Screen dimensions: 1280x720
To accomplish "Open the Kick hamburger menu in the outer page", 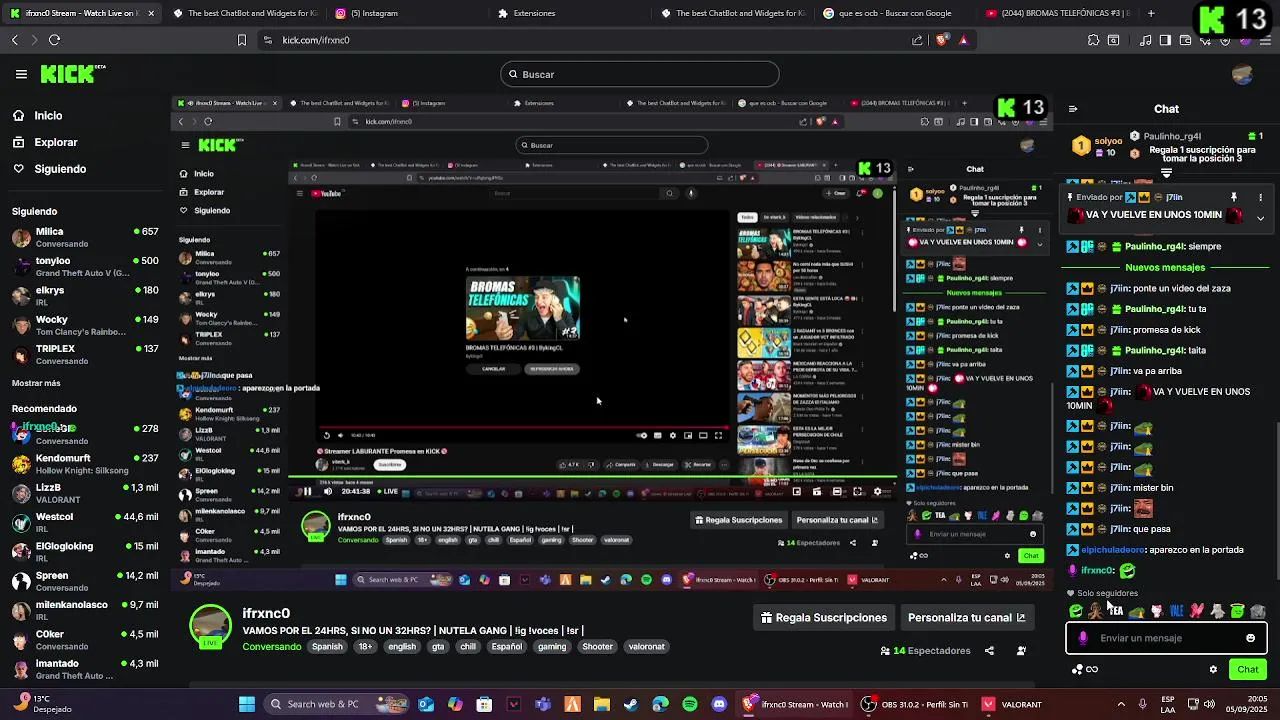I will 21,74.
